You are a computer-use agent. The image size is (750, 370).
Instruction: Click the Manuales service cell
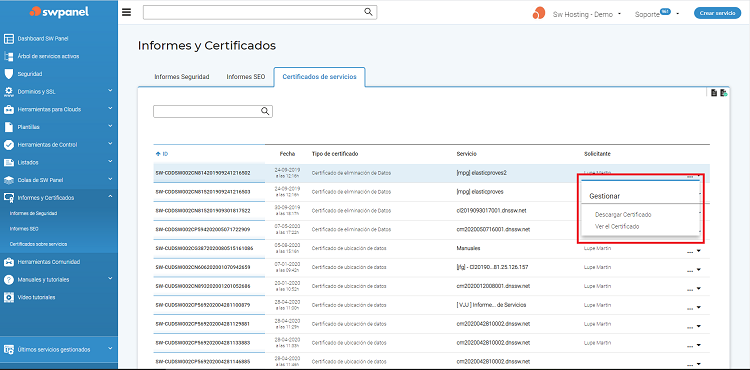click(469, 249)
